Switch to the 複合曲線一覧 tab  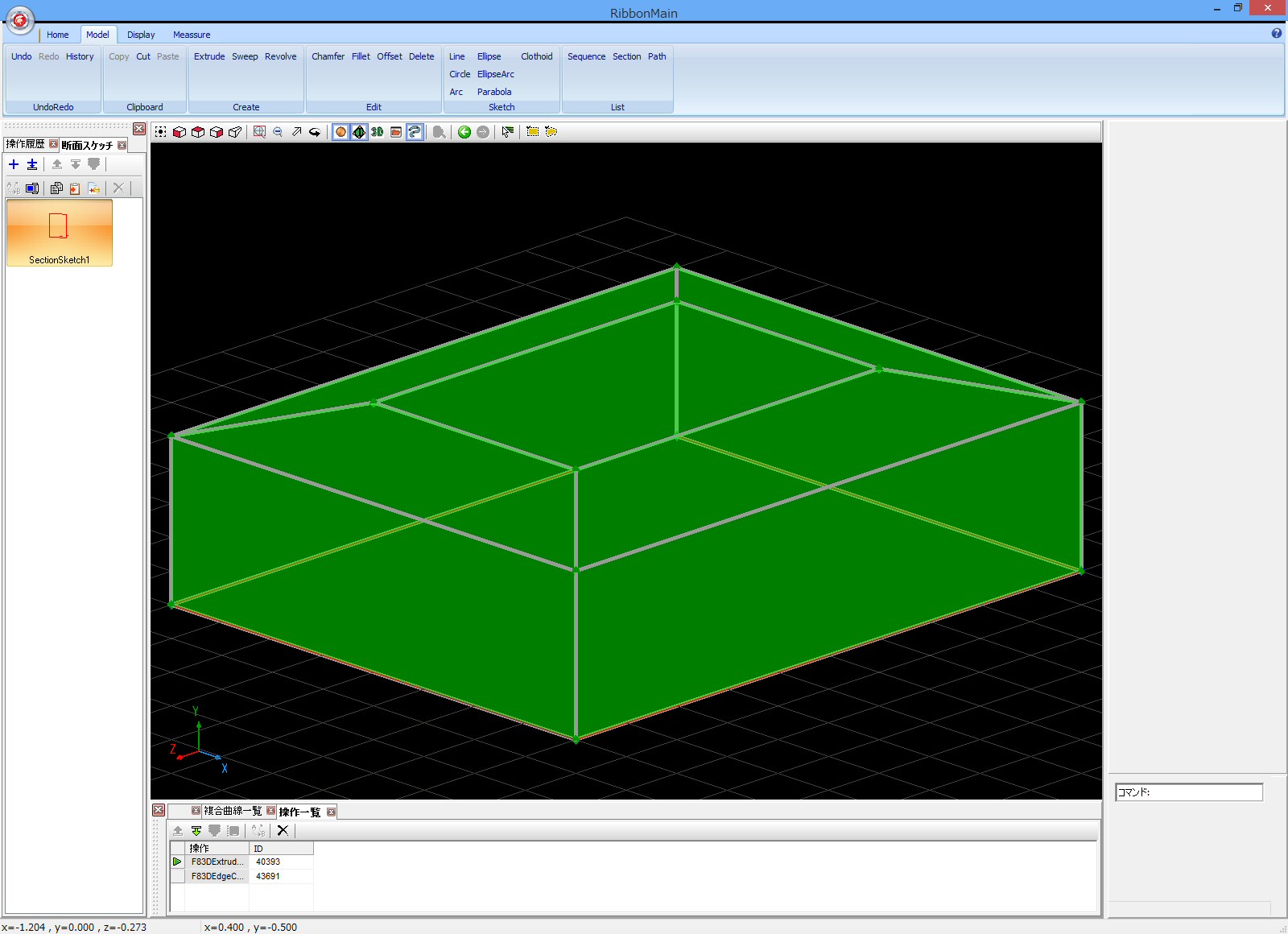(233, 811)
